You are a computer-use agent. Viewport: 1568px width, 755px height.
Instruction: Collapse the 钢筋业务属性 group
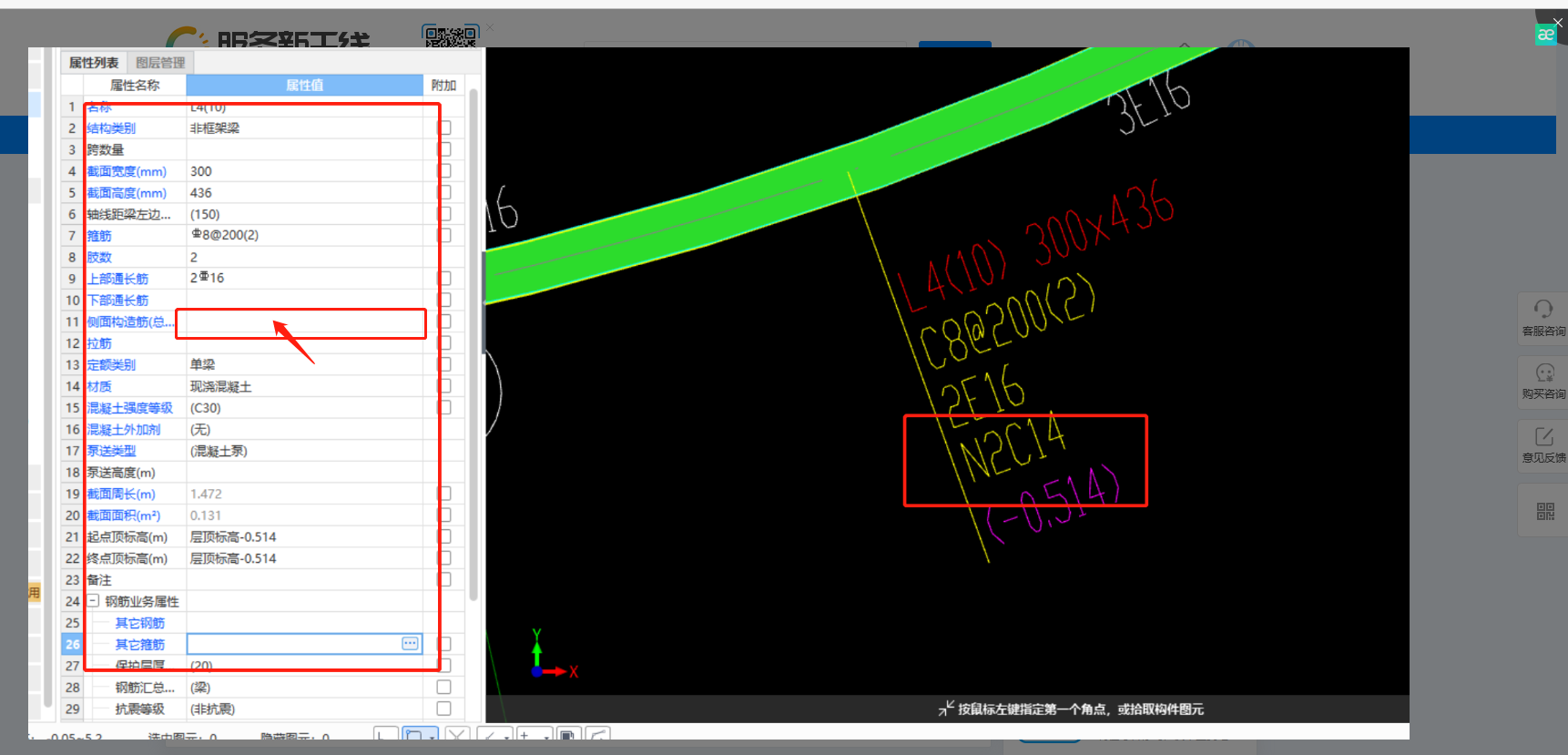pyautogui.click(x=93, y=601)
